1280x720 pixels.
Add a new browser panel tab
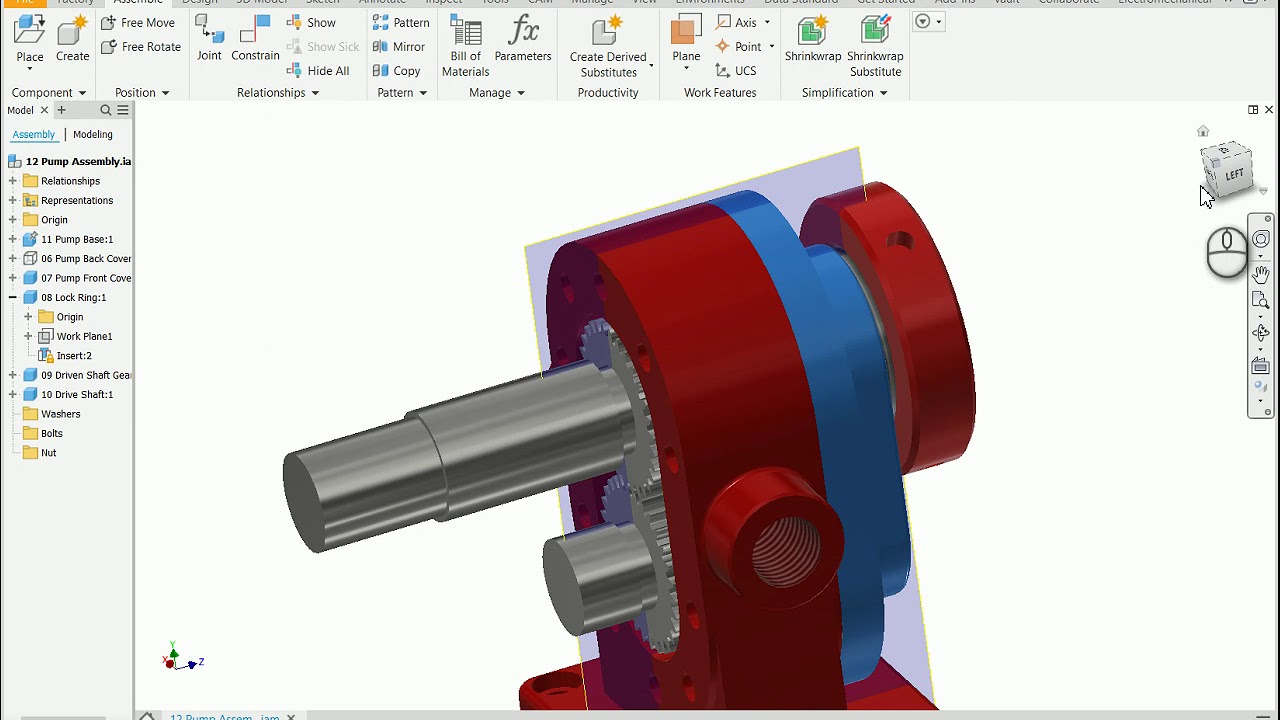pyautogui.click(x=61, y=110)
